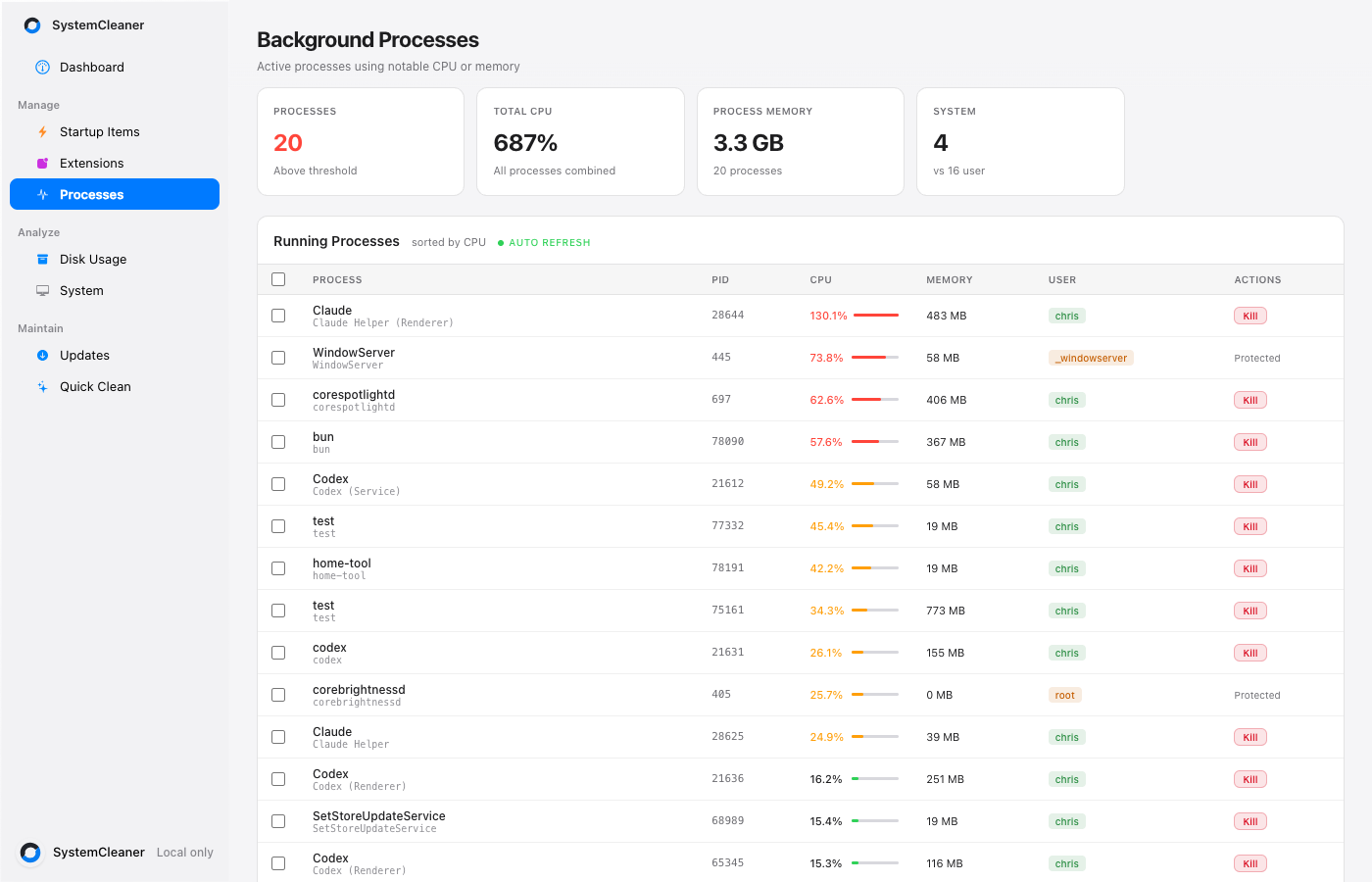
Task: Check the Codex (Service) row checkbox
Action: pyautogui.click(x=278, y=484)
